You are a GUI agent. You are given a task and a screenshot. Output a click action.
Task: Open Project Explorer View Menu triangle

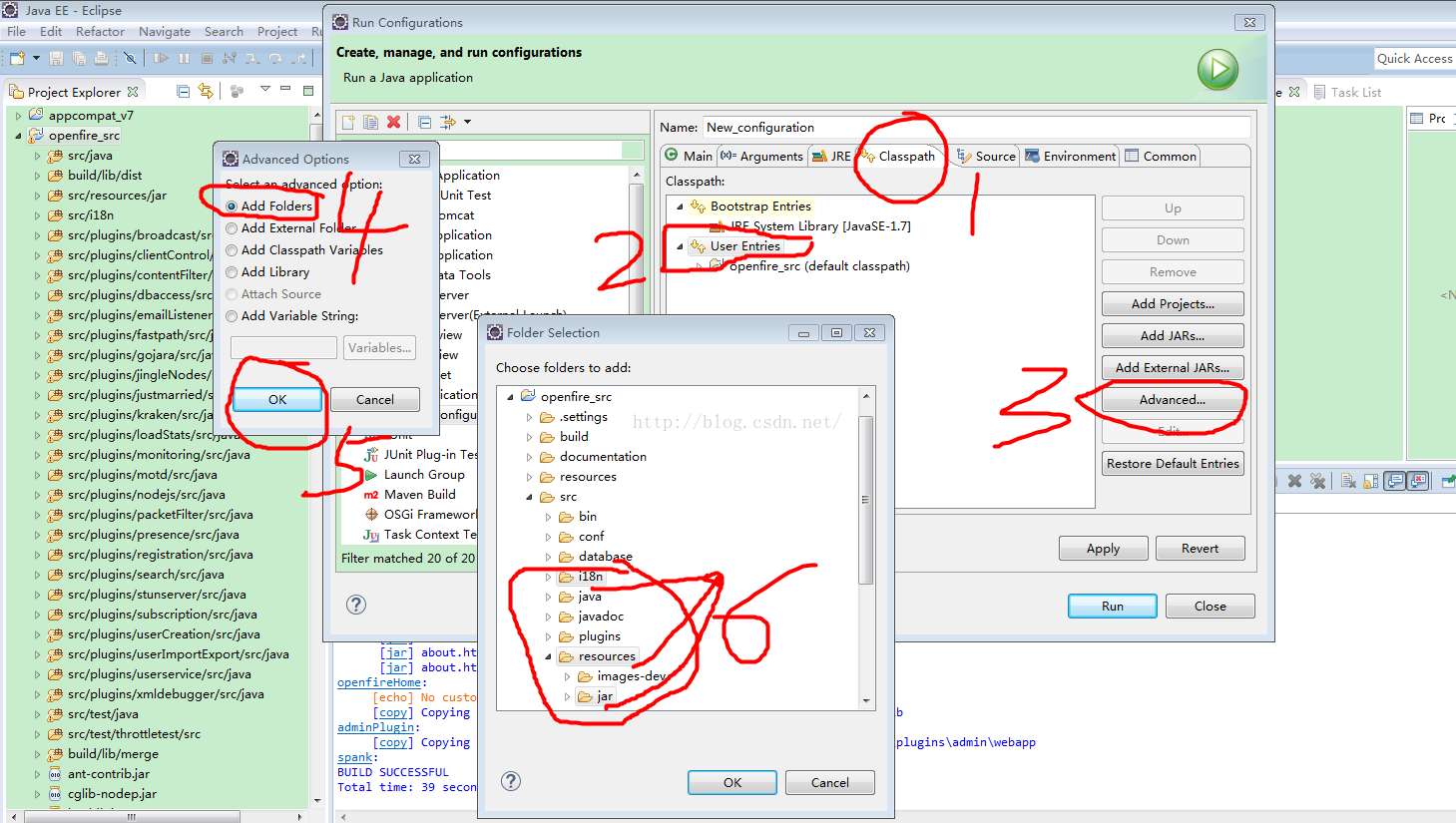pyautogui.click(x=264, y=89)
